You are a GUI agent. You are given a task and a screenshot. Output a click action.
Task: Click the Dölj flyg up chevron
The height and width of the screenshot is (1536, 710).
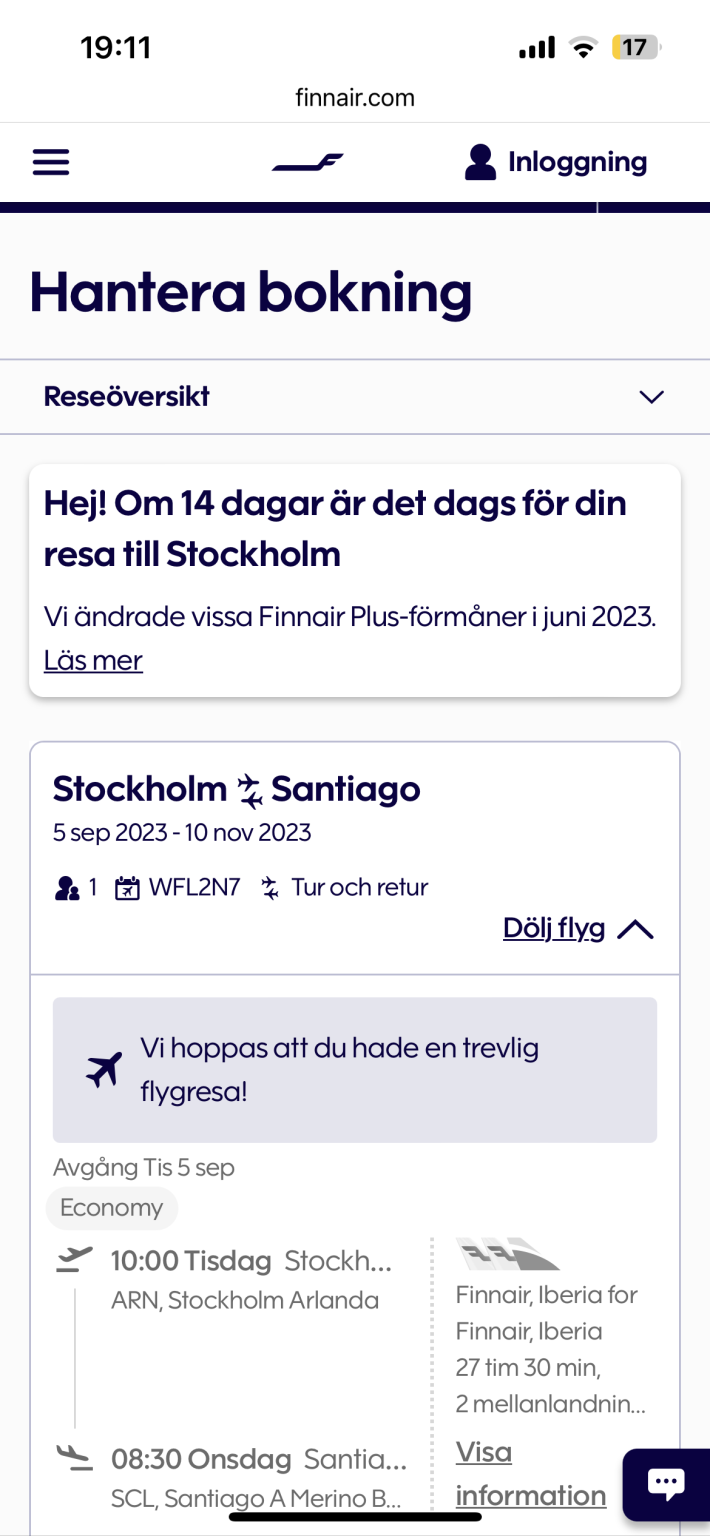[635, 930]
